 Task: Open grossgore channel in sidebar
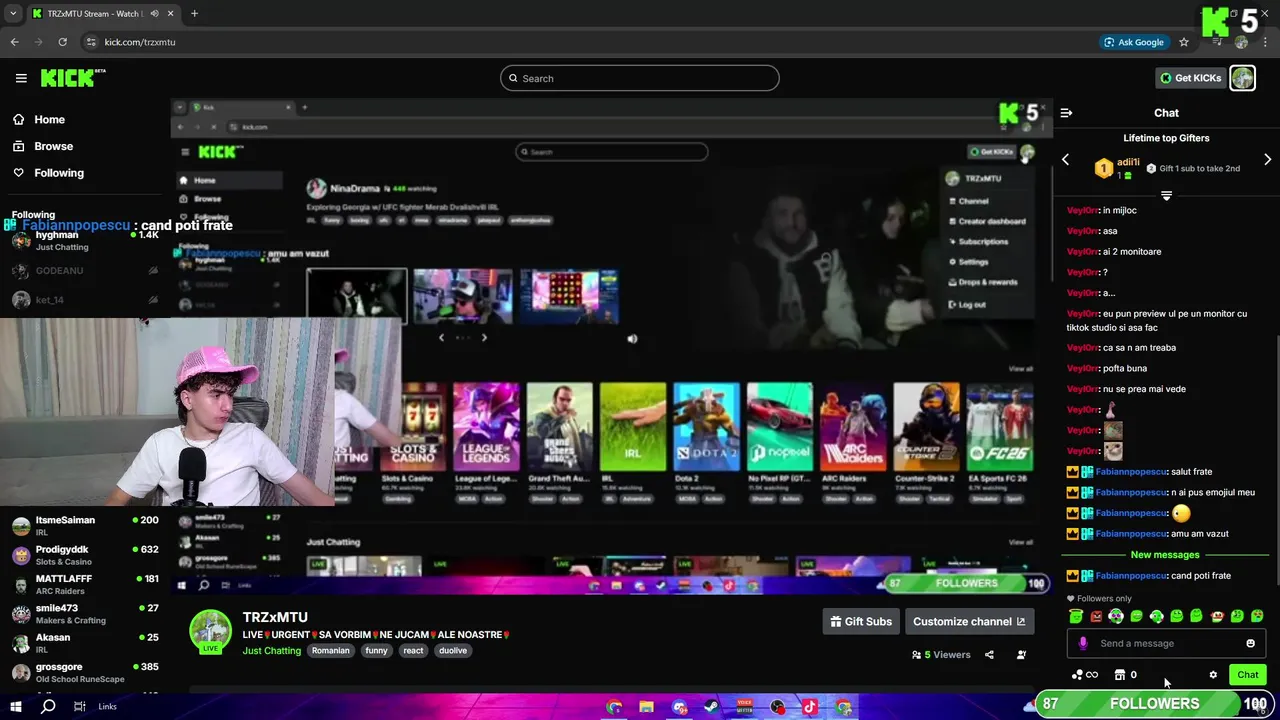[x=86, y=672]
